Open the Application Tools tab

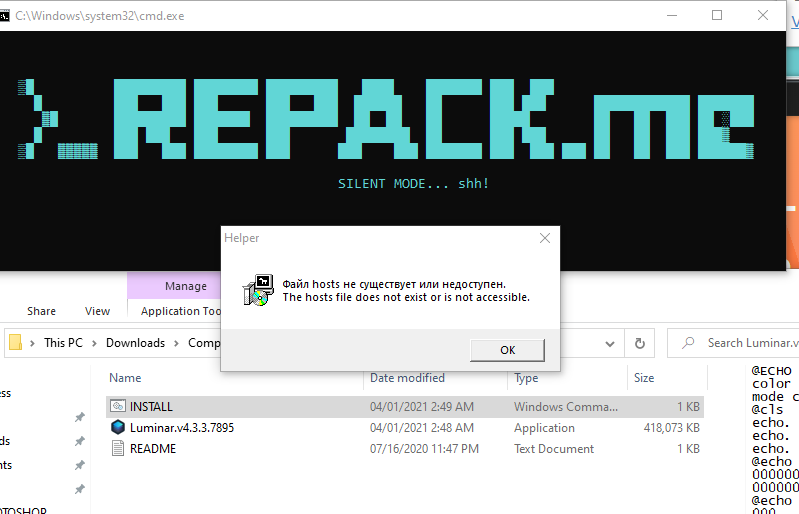point(180,311)
